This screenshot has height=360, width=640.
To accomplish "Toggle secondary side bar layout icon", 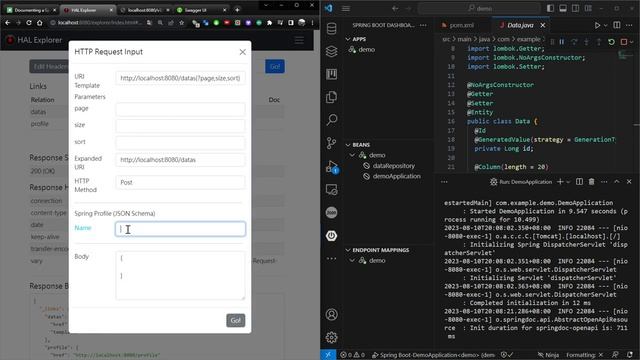I will click(x=576, y=8).
